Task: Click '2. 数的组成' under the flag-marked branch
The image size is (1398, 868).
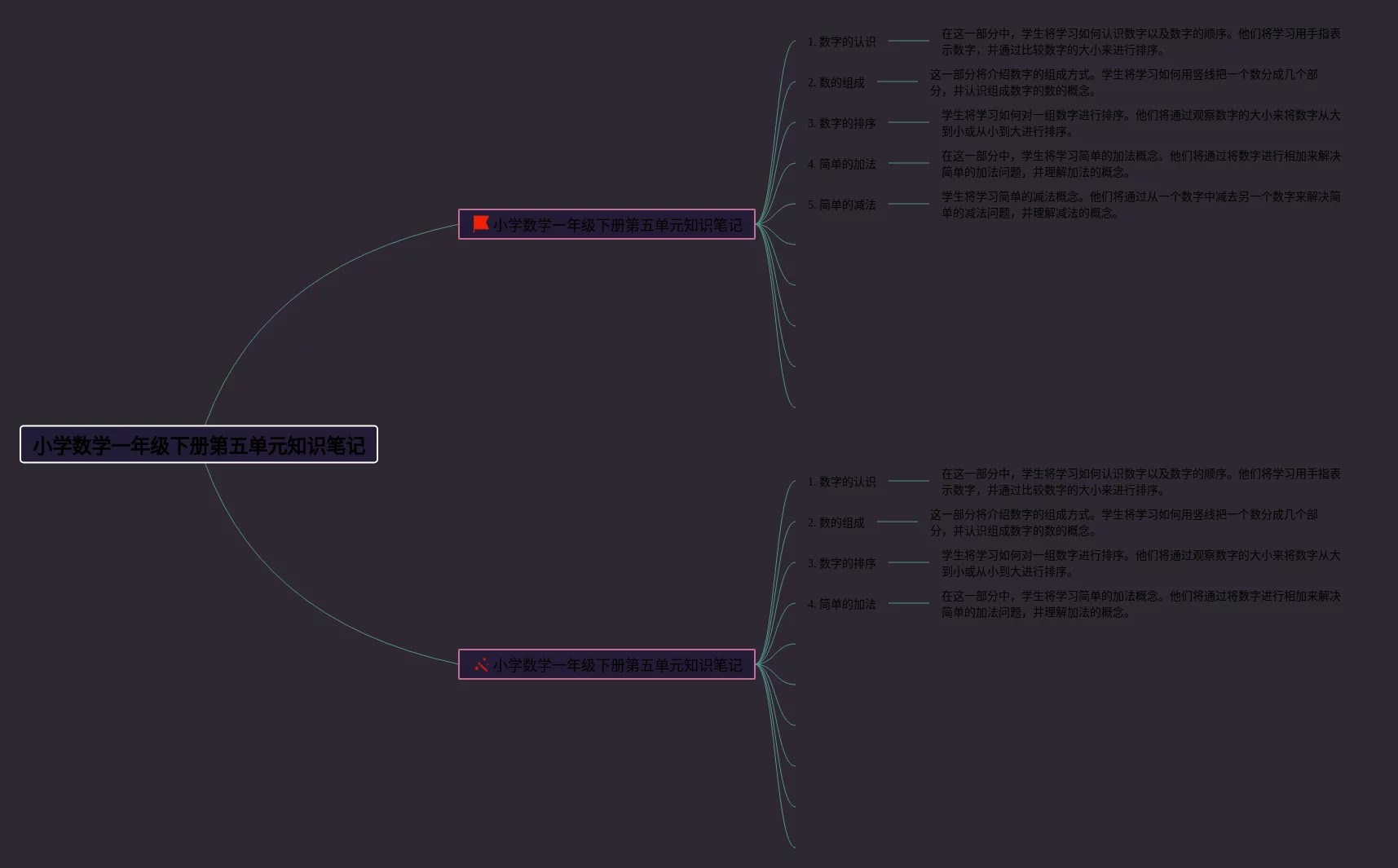Action: 836,82
